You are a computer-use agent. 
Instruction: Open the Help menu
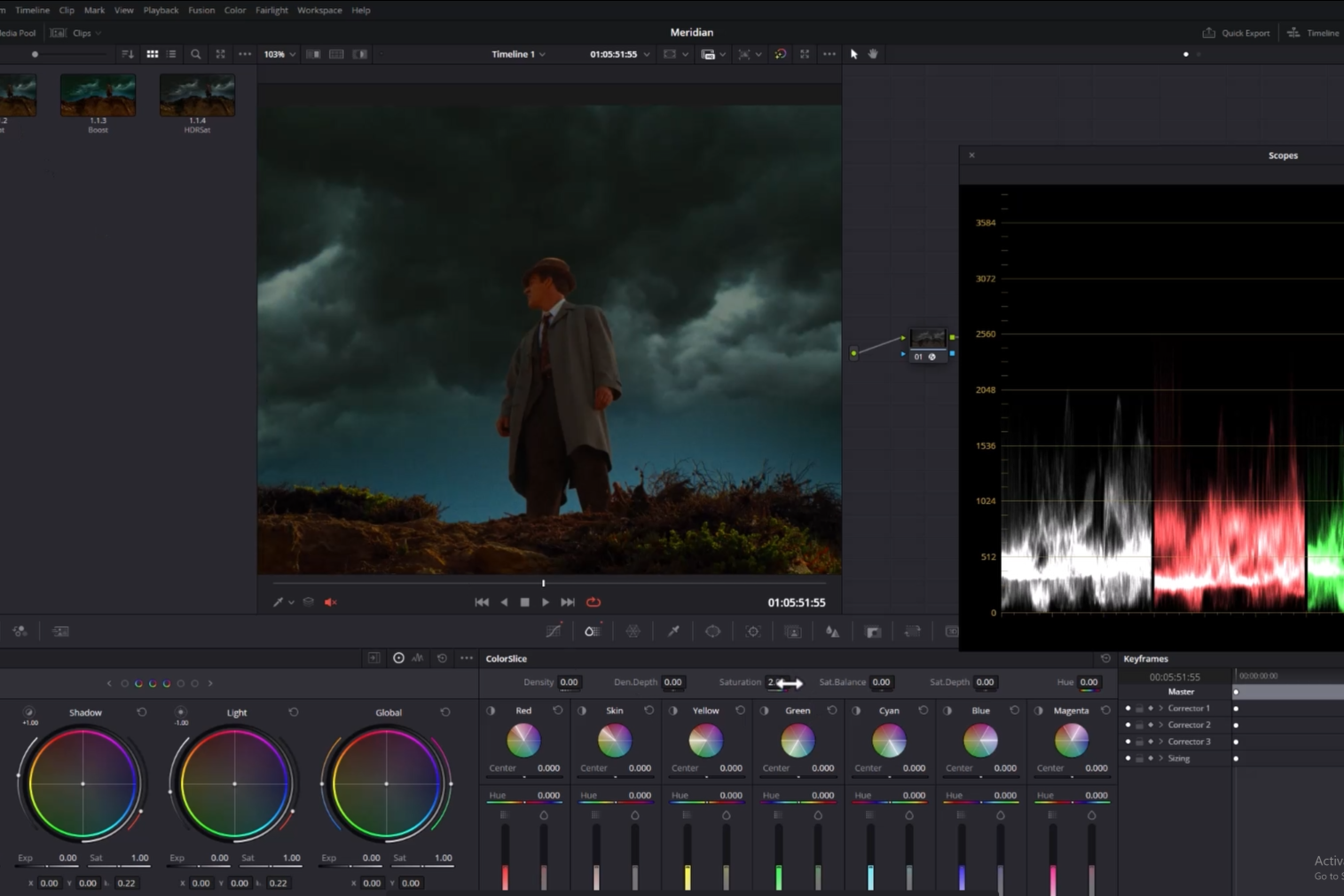point(360,10)
